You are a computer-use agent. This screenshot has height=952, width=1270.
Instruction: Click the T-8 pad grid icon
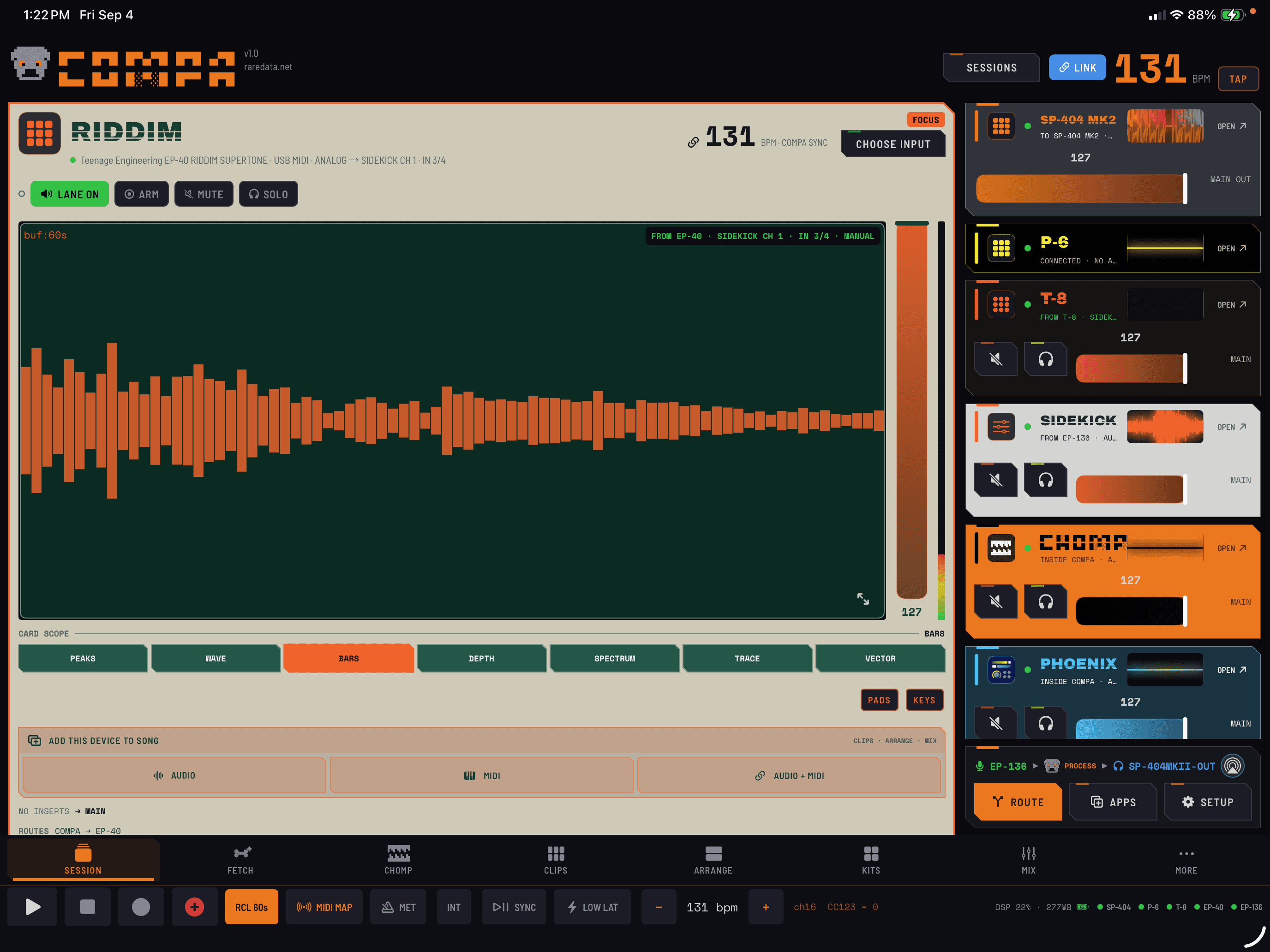[x=1001, y=304]
